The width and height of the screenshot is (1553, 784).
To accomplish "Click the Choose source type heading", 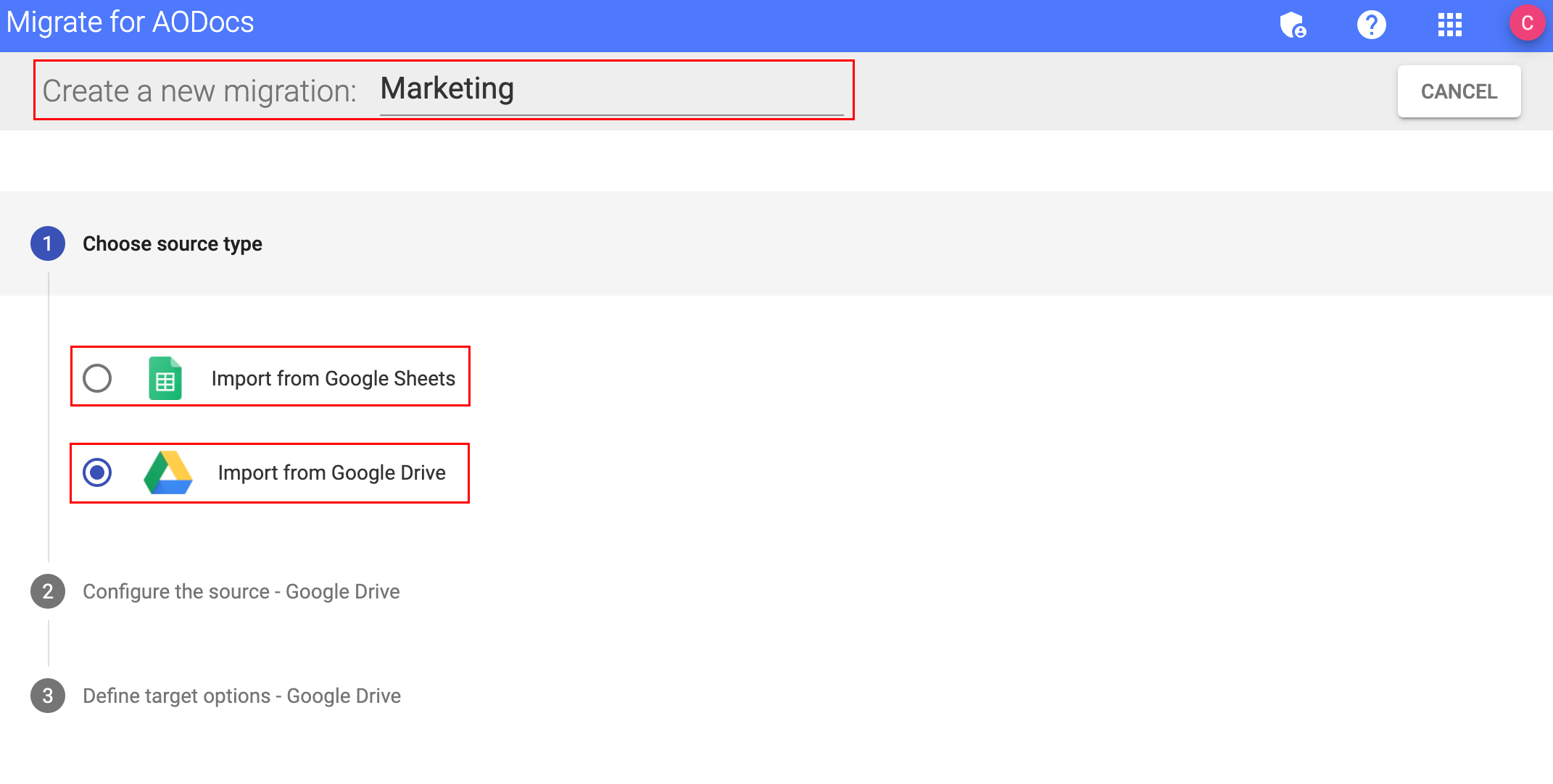I will pos(173,243).
